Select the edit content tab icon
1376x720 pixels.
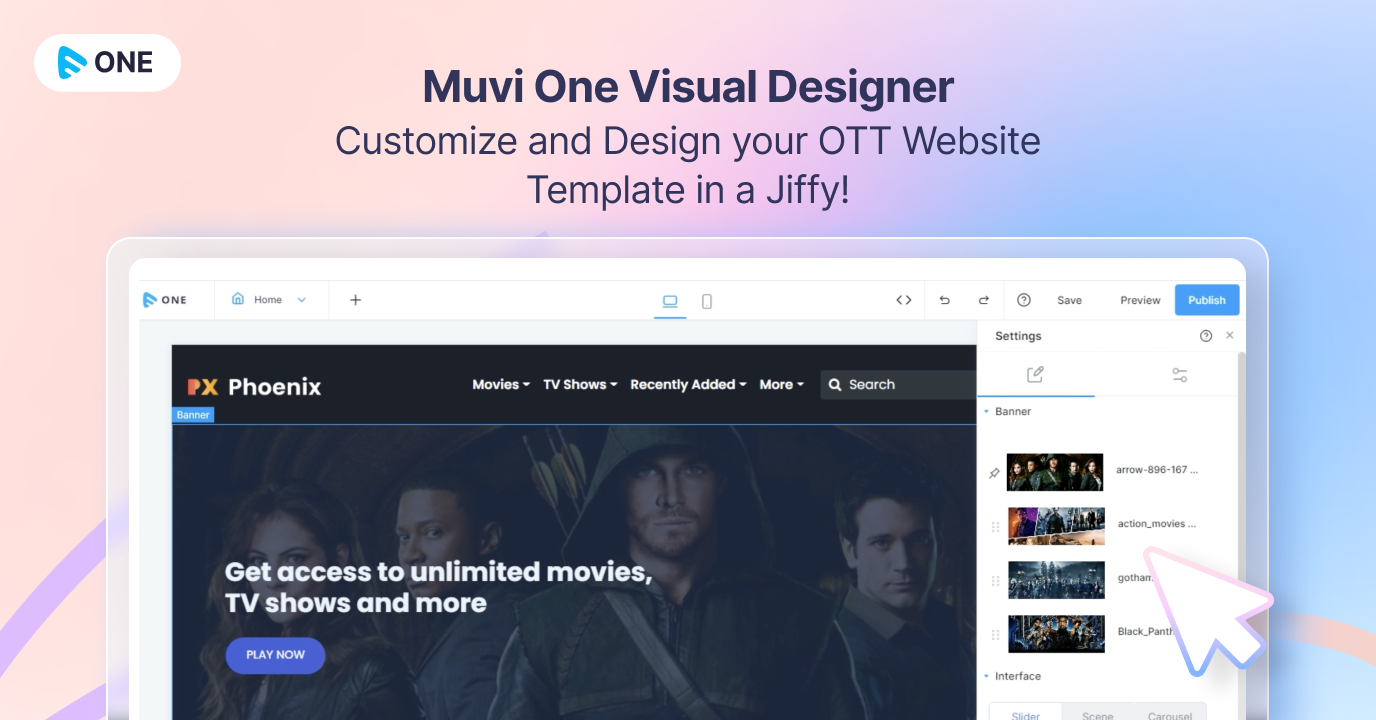click(1036, 374)
